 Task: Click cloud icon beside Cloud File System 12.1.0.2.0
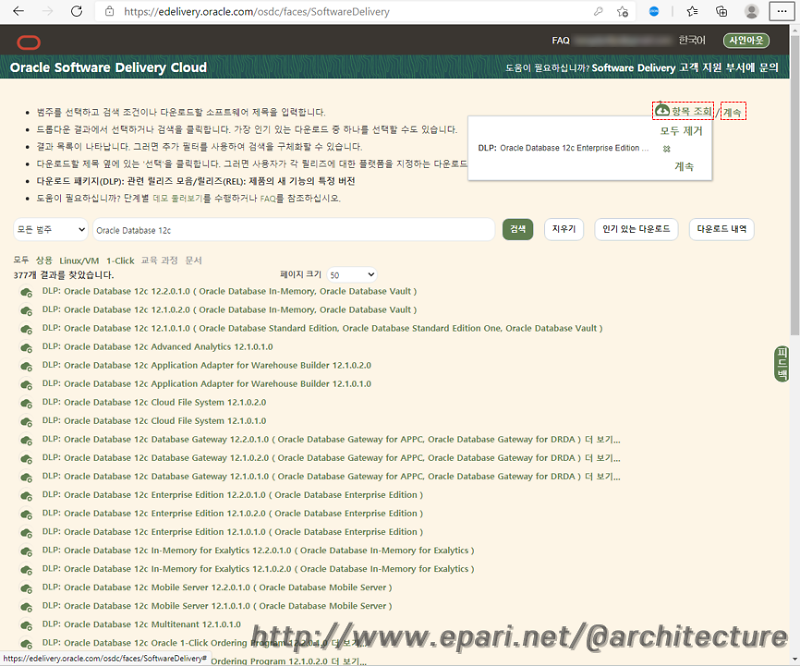tap(26, 404)
